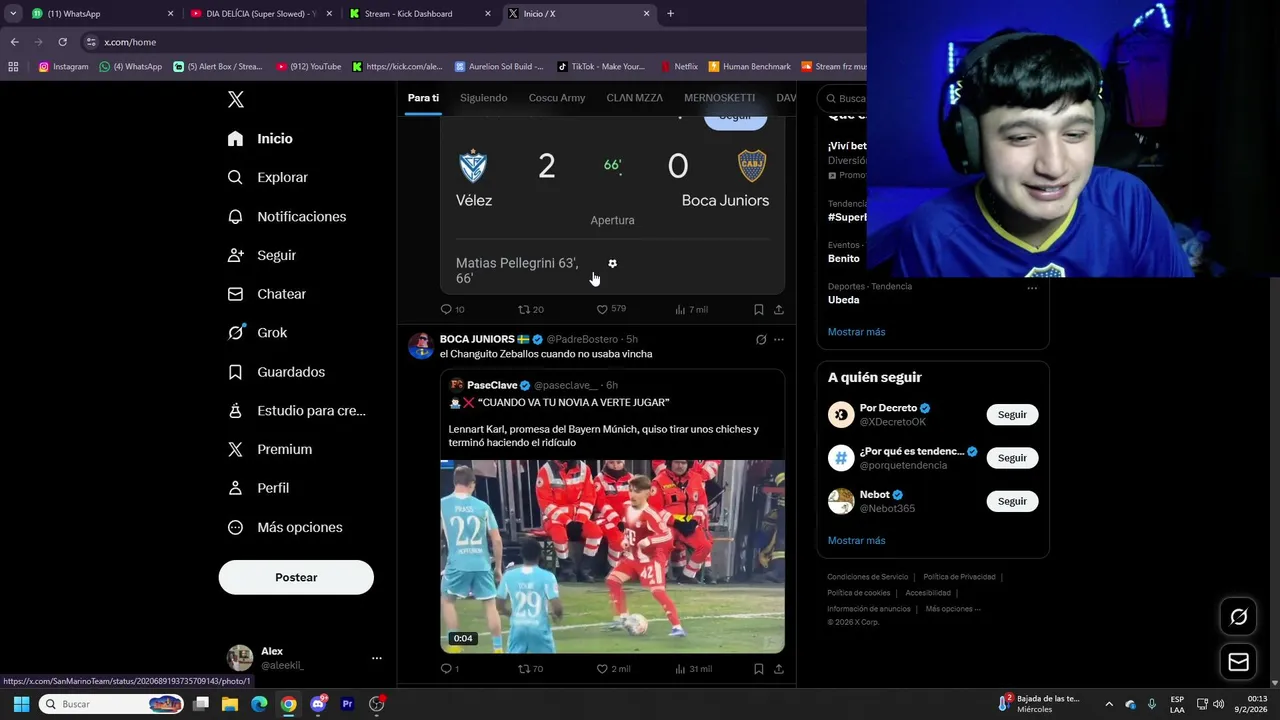
Task: Click Mostrar más under A quién seguir
Action: (x=856, y=541)
